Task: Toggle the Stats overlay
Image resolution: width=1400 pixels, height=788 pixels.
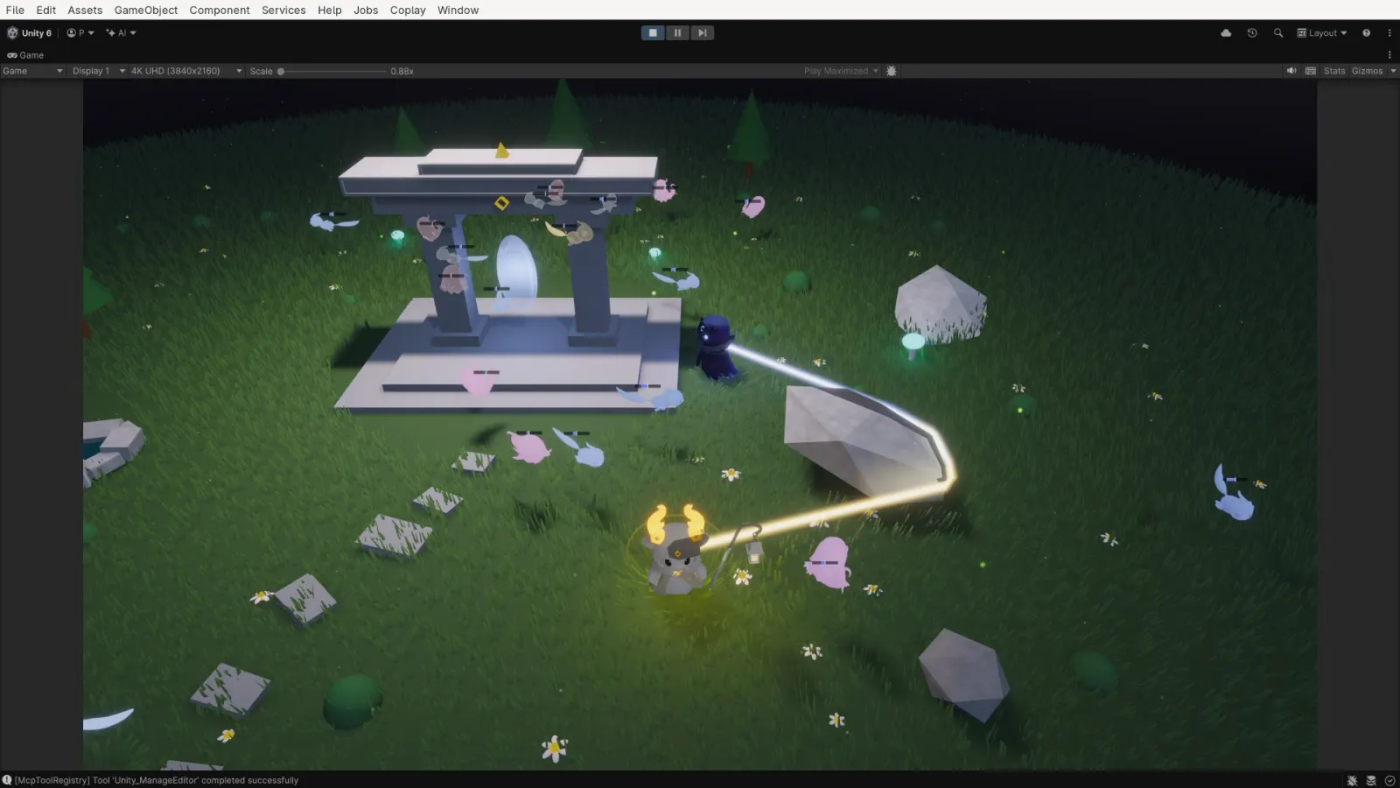Action: [1334, 71]
